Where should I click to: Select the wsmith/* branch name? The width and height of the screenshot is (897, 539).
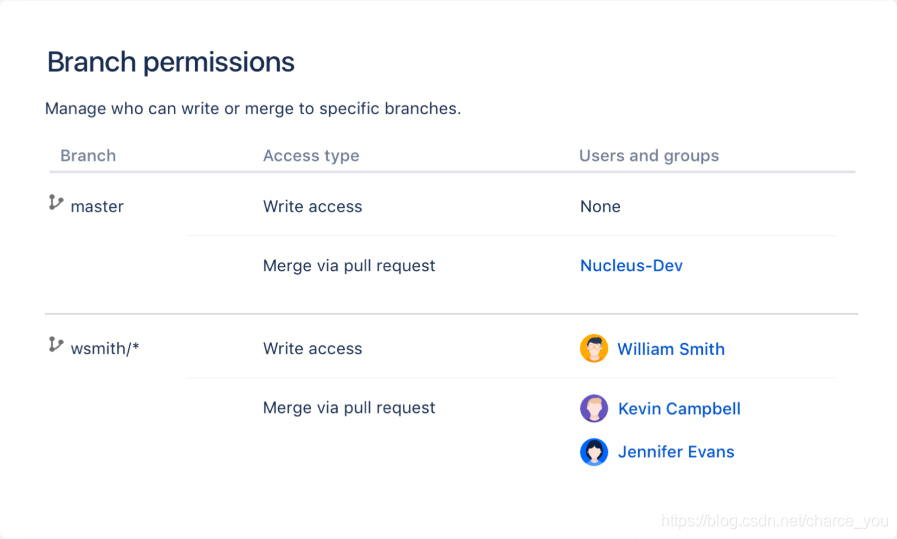tap(105, 348)
